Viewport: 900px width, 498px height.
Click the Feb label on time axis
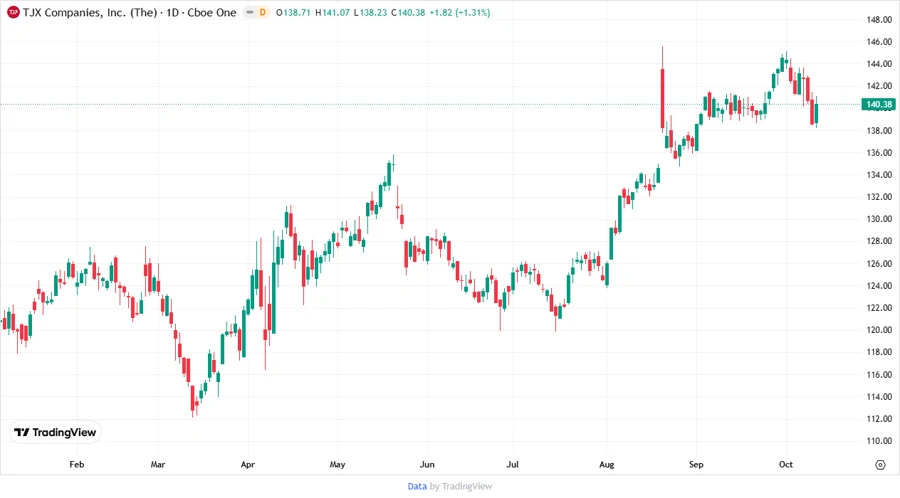point(76,464)
